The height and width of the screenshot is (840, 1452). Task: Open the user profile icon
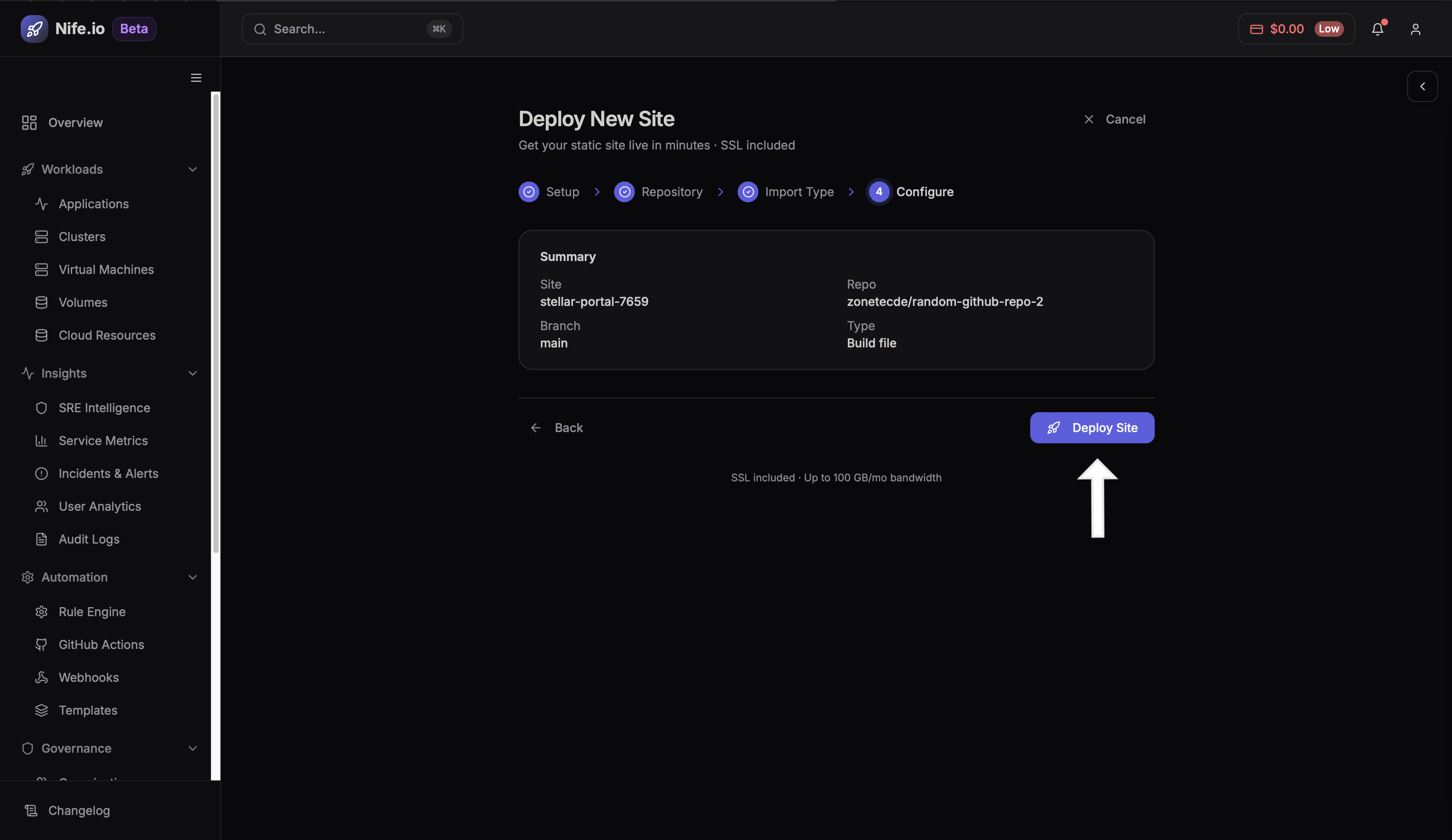[1415, 29]
